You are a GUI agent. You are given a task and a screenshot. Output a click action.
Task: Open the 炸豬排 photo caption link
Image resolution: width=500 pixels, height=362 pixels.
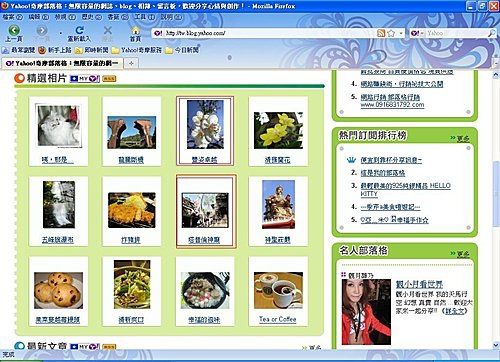tap(130, 240)
